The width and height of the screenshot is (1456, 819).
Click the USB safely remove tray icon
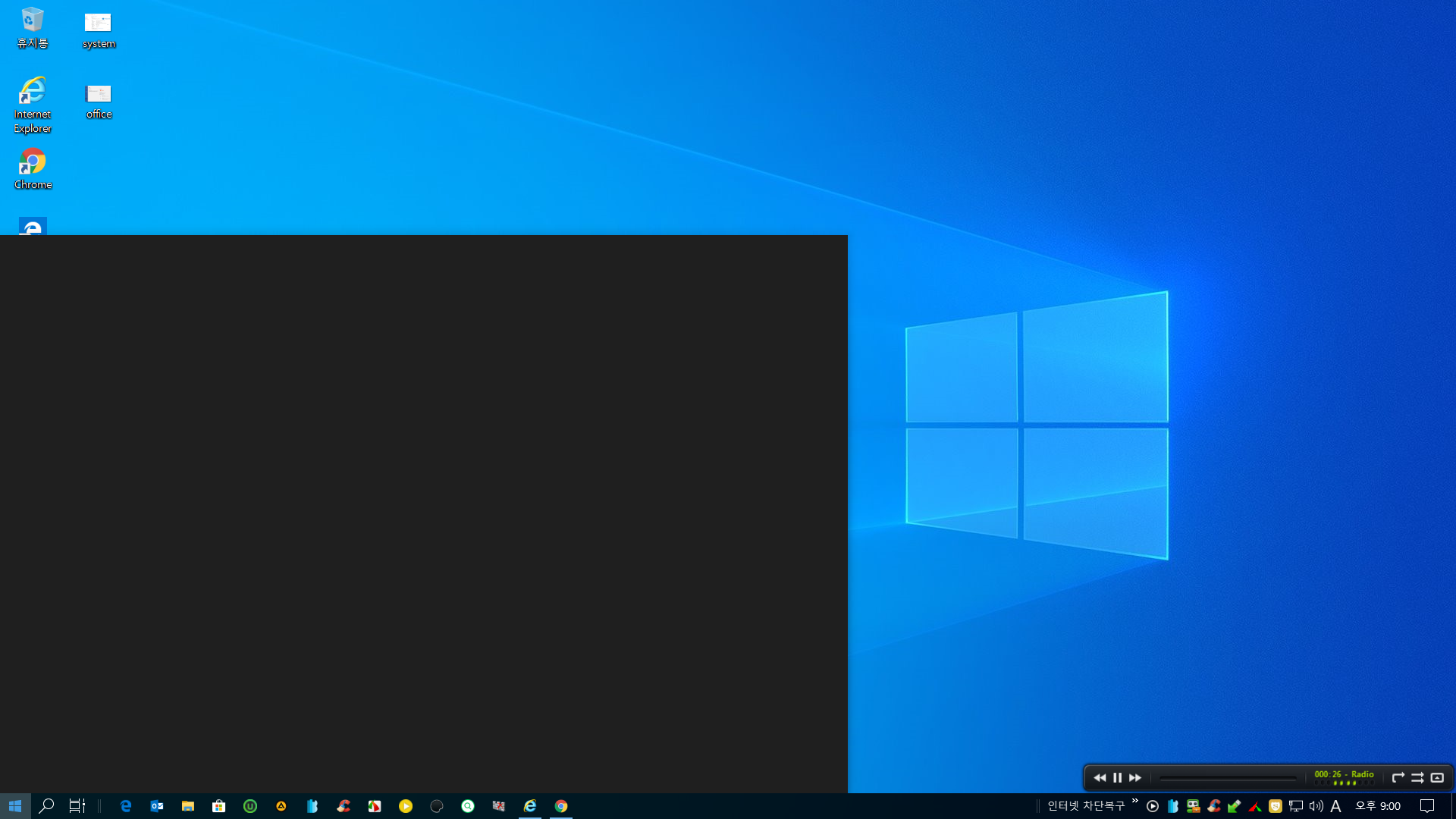(1235, 806)
